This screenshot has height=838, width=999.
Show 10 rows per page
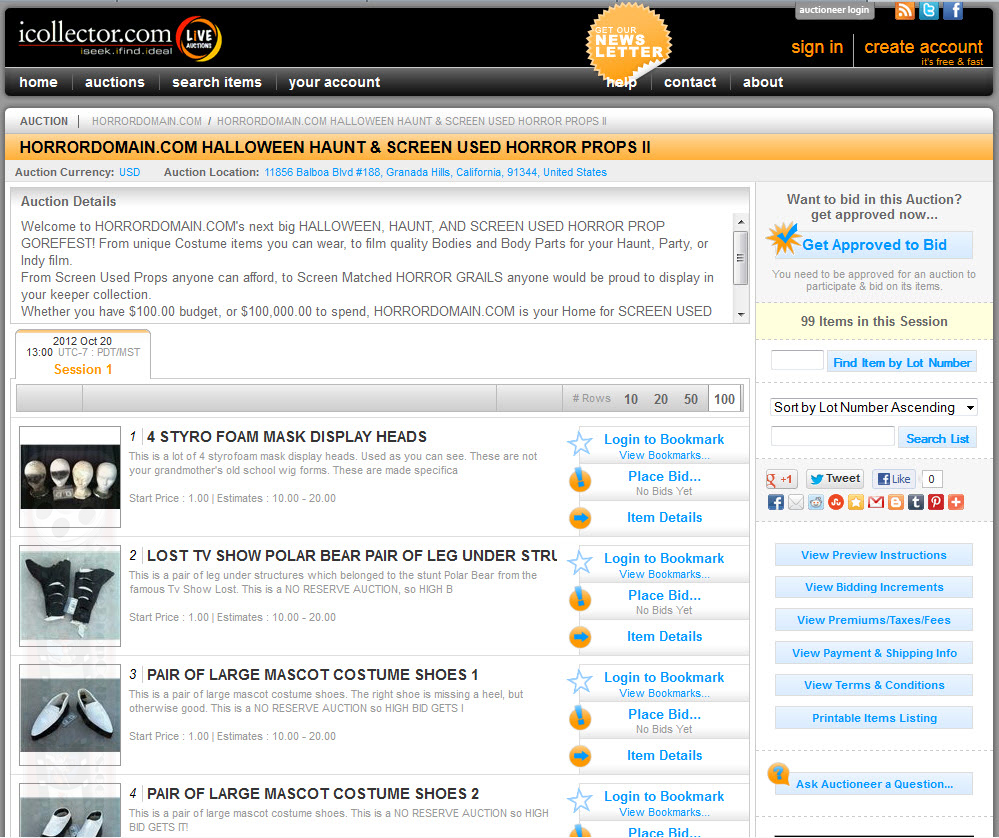tap(631, 399)
